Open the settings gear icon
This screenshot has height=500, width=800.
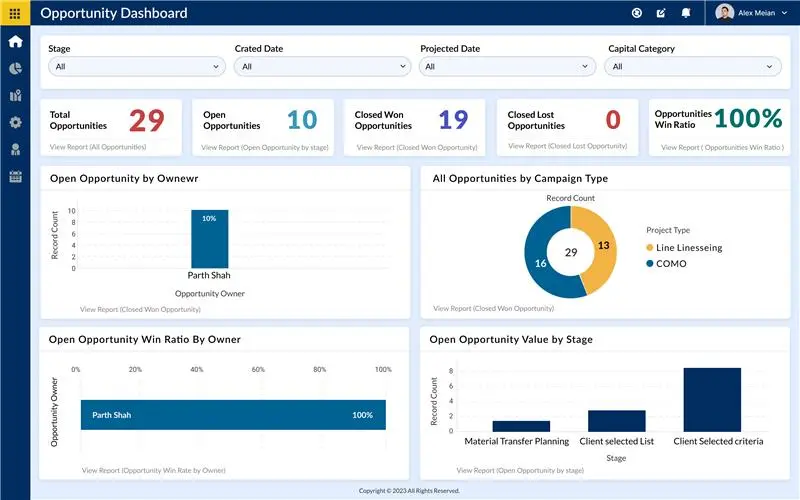click(15, 122)
